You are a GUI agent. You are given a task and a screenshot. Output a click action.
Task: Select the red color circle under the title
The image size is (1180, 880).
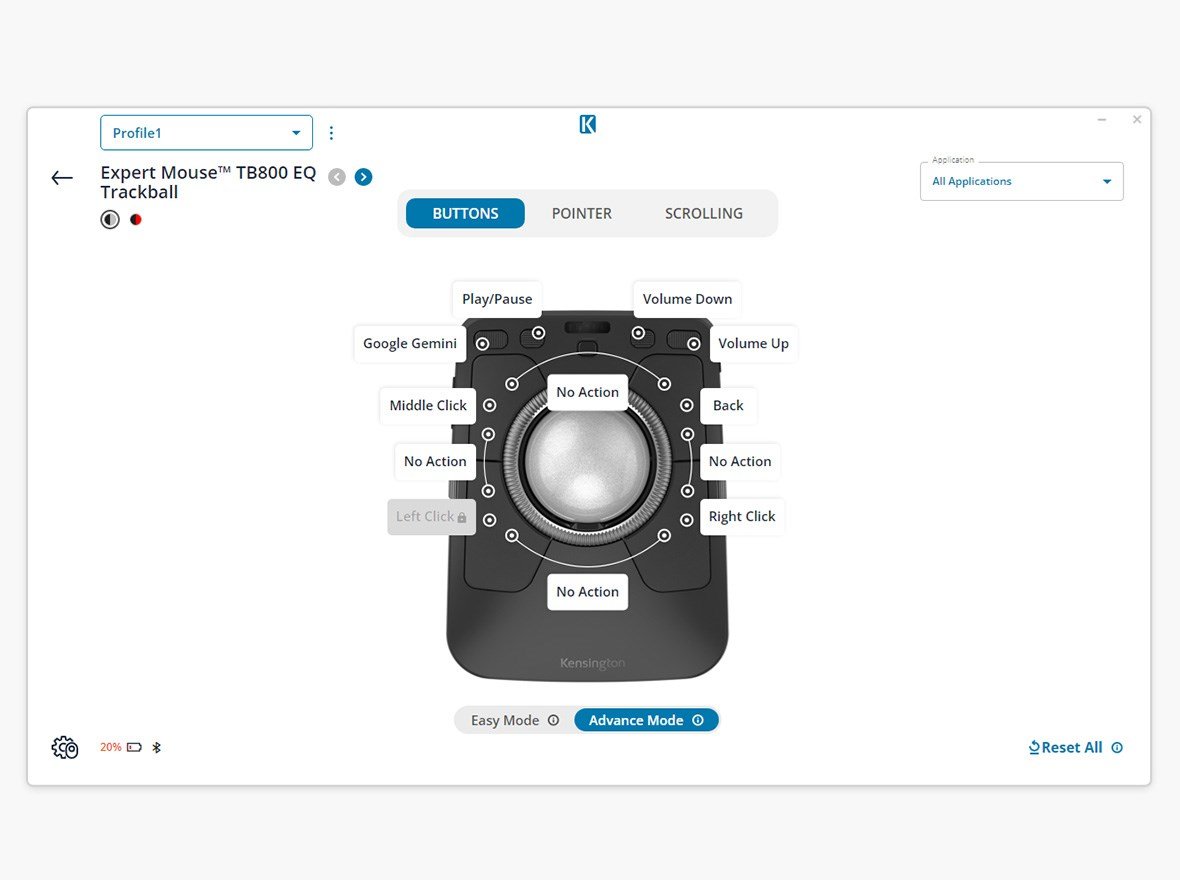point(136,218)
